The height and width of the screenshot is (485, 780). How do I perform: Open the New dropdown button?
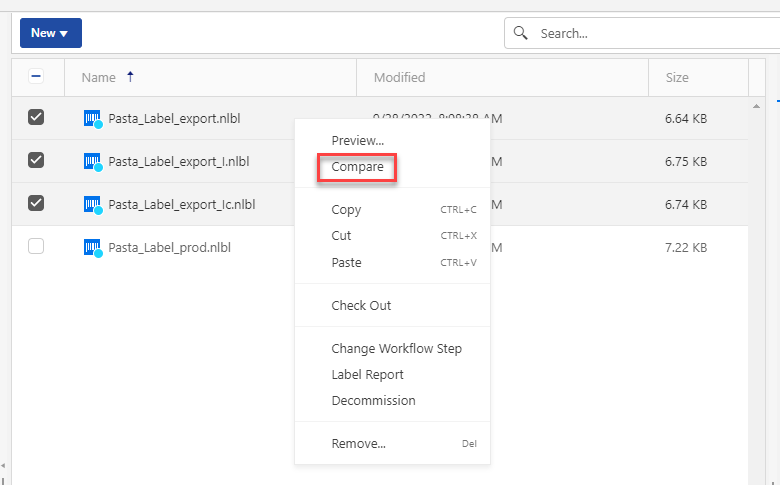pyautogui.click(x=50, y=33)
